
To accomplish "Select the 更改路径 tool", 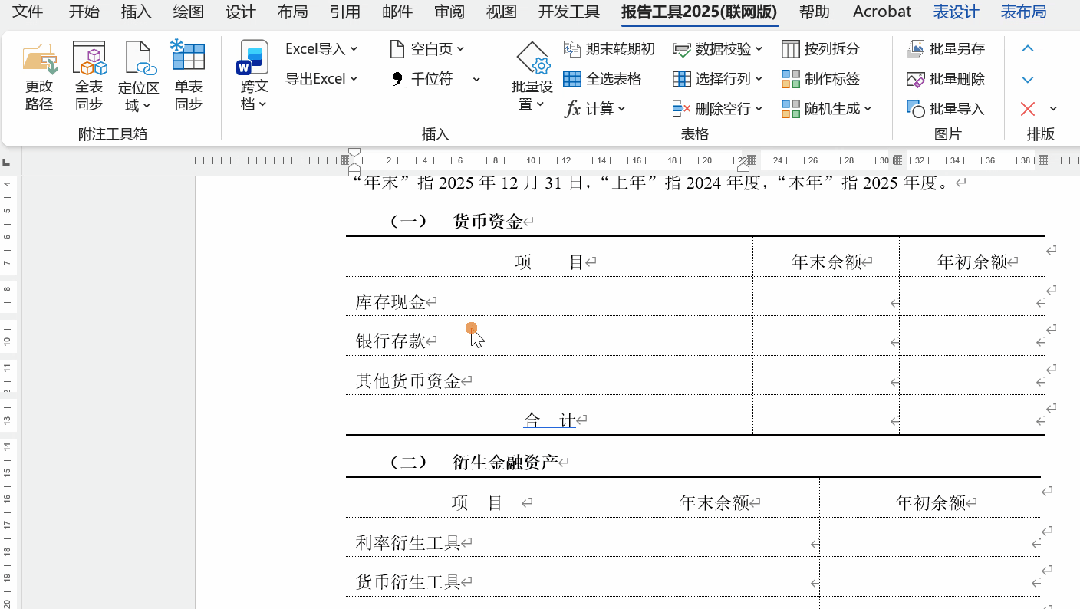I will [x=38, y=75].
